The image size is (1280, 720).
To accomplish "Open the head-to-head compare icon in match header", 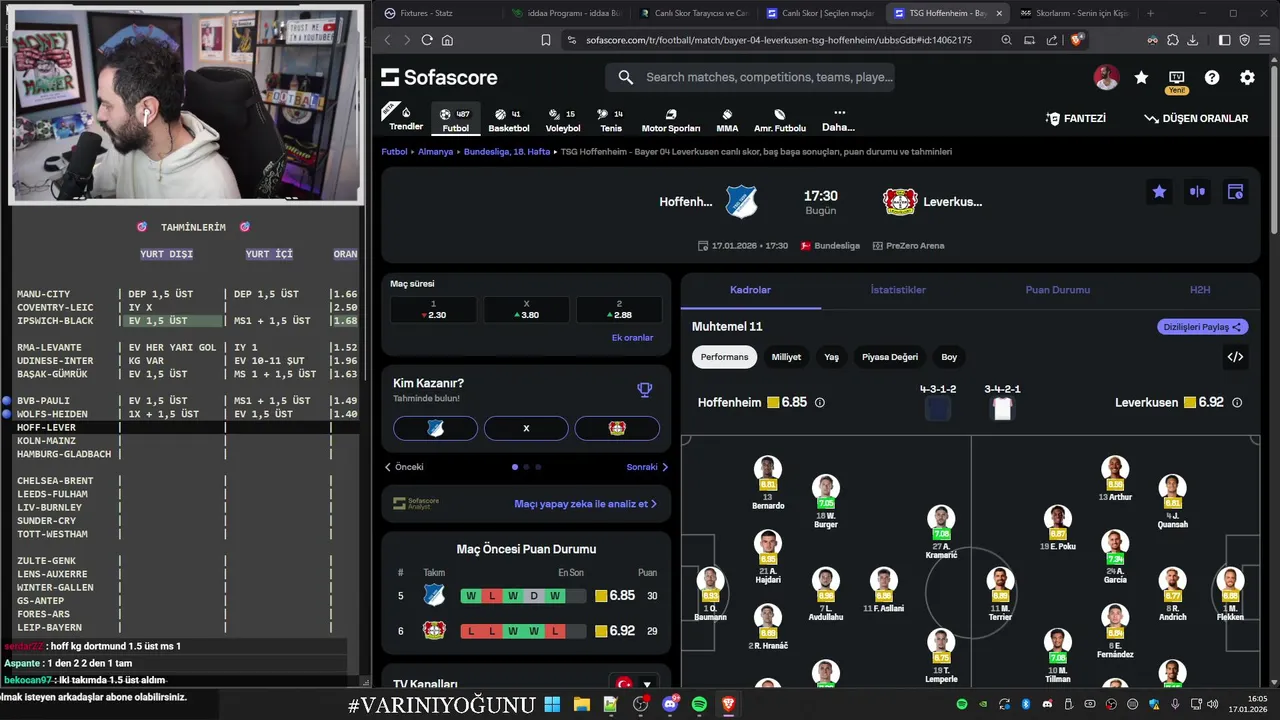I will pos(1197,192).
